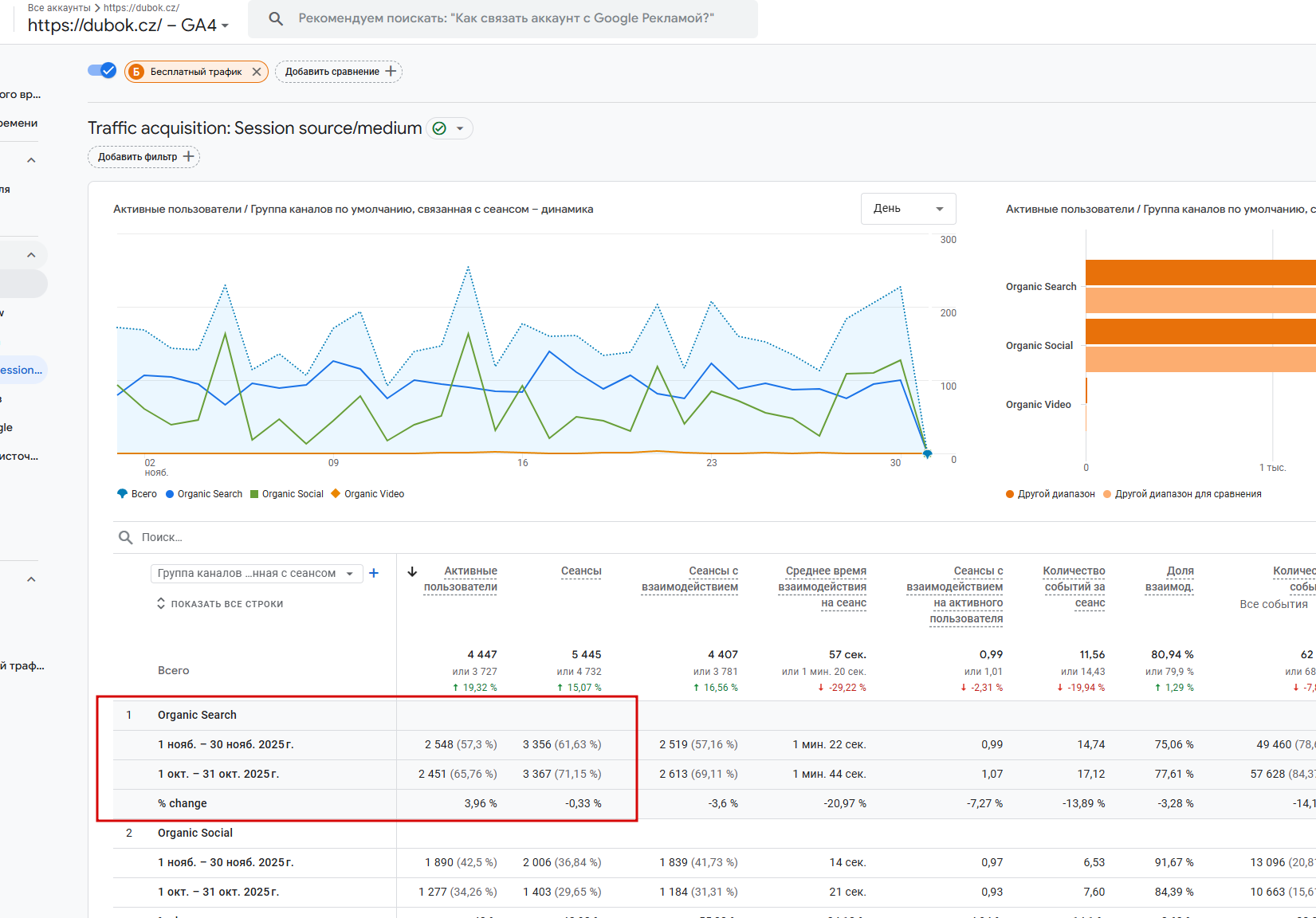
Task: Open the Группа каналов dimension dropdown
Action: tap(256, 574)
